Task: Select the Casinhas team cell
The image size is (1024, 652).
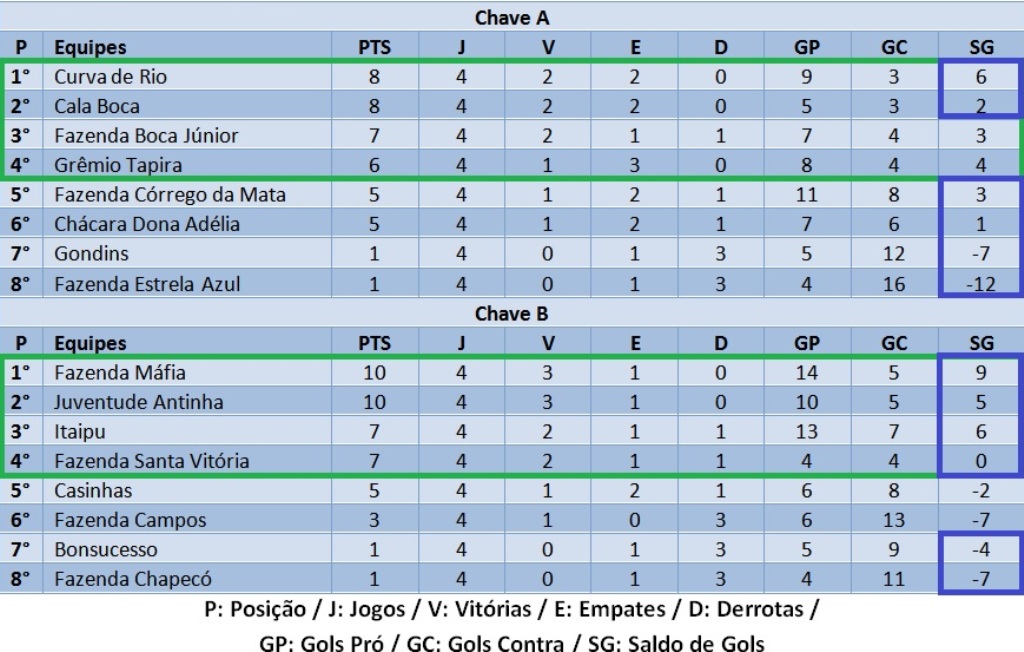Action: 93,491
